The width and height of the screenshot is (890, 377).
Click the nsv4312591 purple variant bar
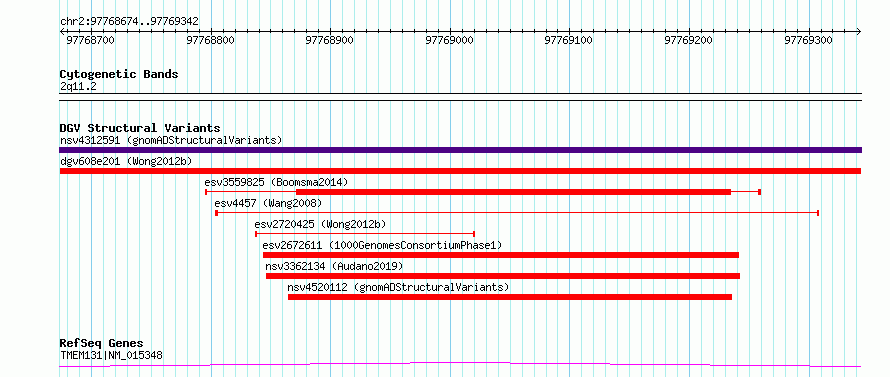[460, 150]
